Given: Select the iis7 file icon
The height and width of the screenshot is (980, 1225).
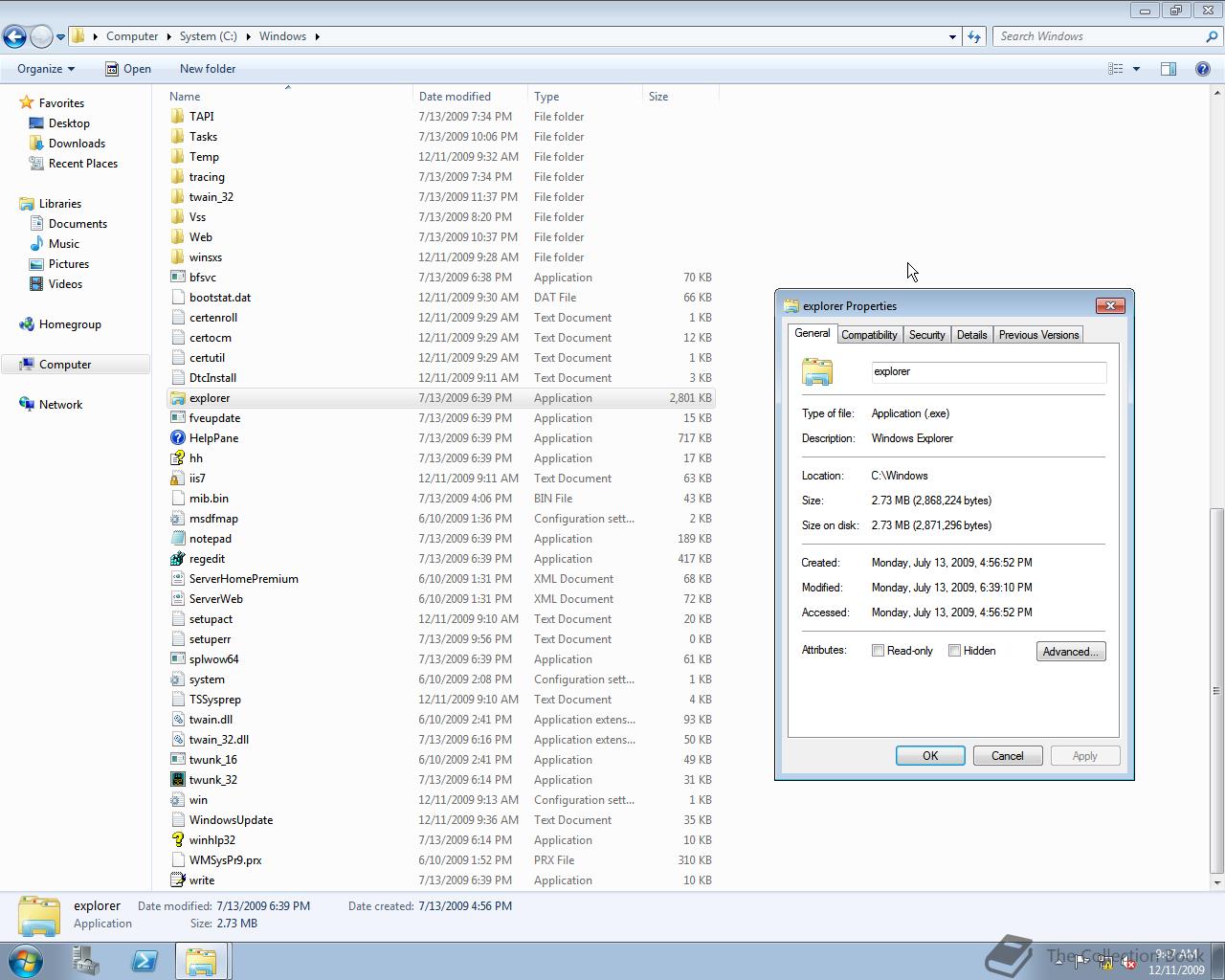Looking at the screenshot, I should 177,479.
